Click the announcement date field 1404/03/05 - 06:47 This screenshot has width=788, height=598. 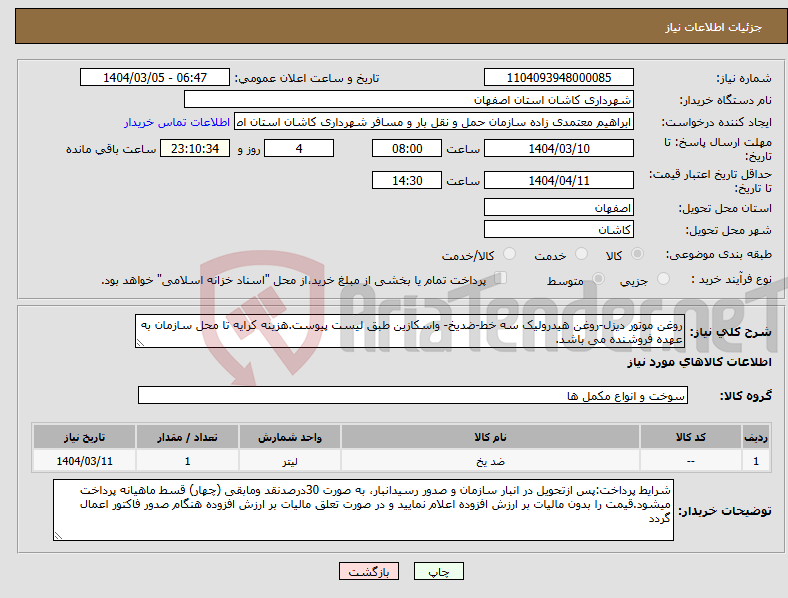[x=155, y=78]
